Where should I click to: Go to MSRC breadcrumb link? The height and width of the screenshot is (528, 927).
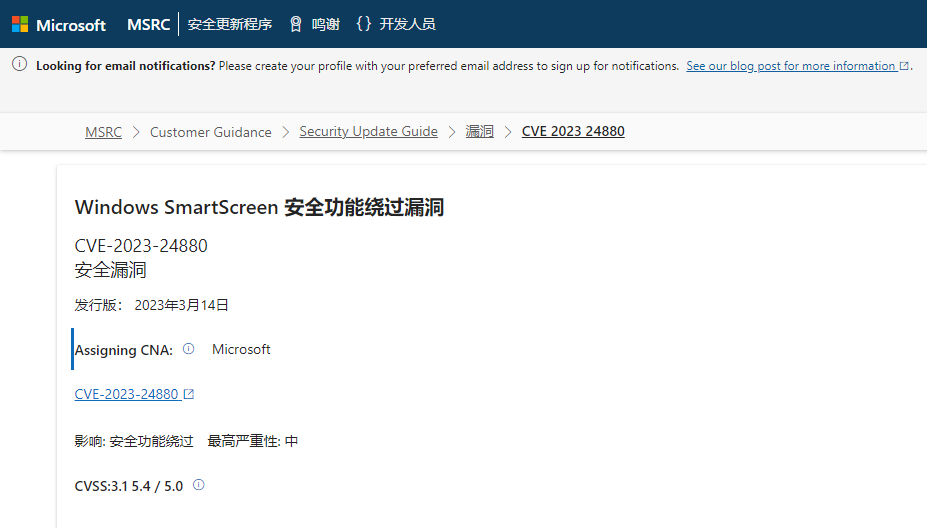coord(103,132)
